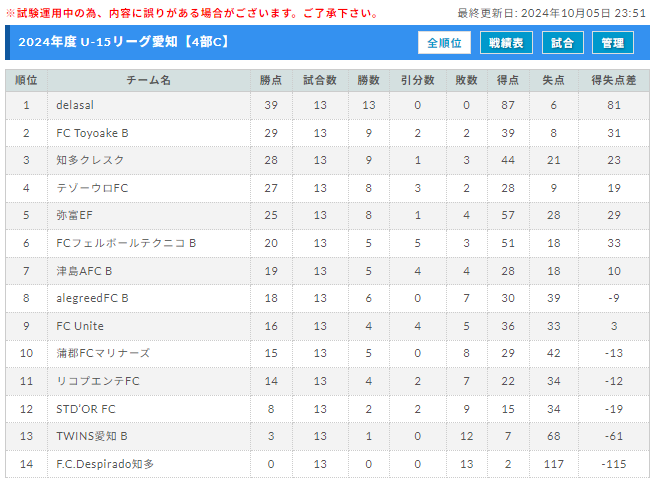The image size is (653, 482).
Task: Click the 勝点 column header
Action: click(271, 80)
